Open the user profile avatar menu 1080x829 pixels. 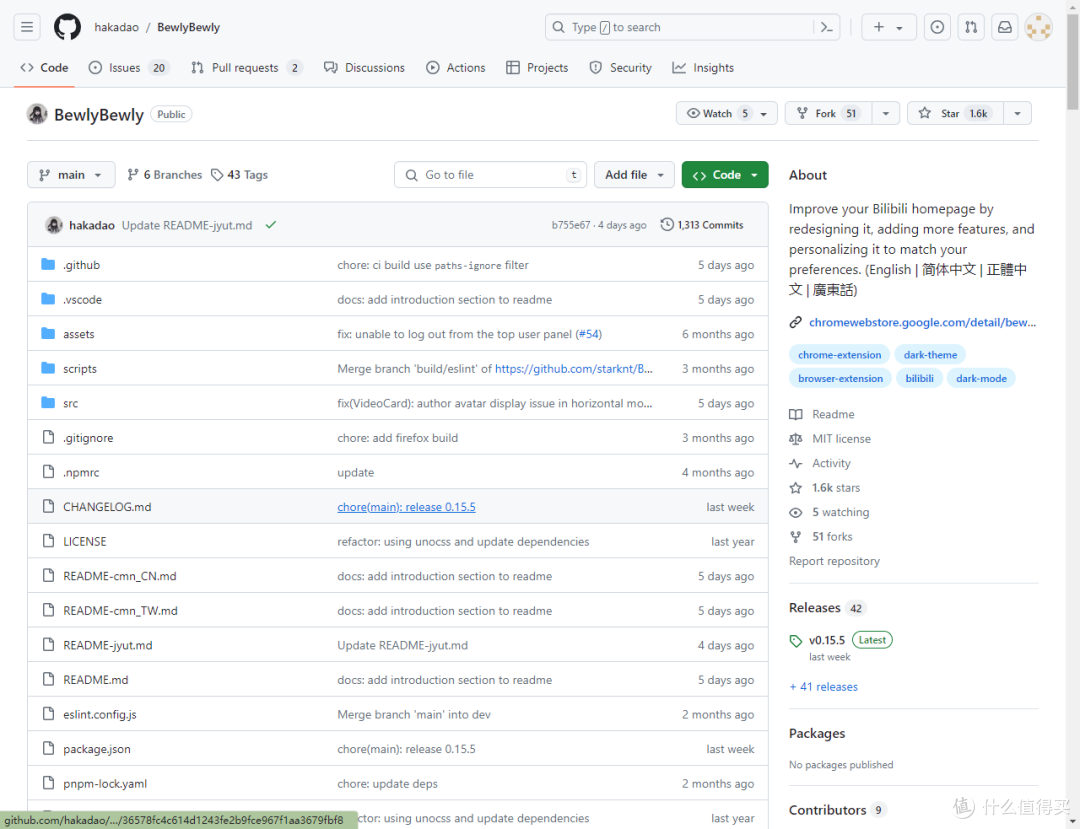(x=1038, y=28)
